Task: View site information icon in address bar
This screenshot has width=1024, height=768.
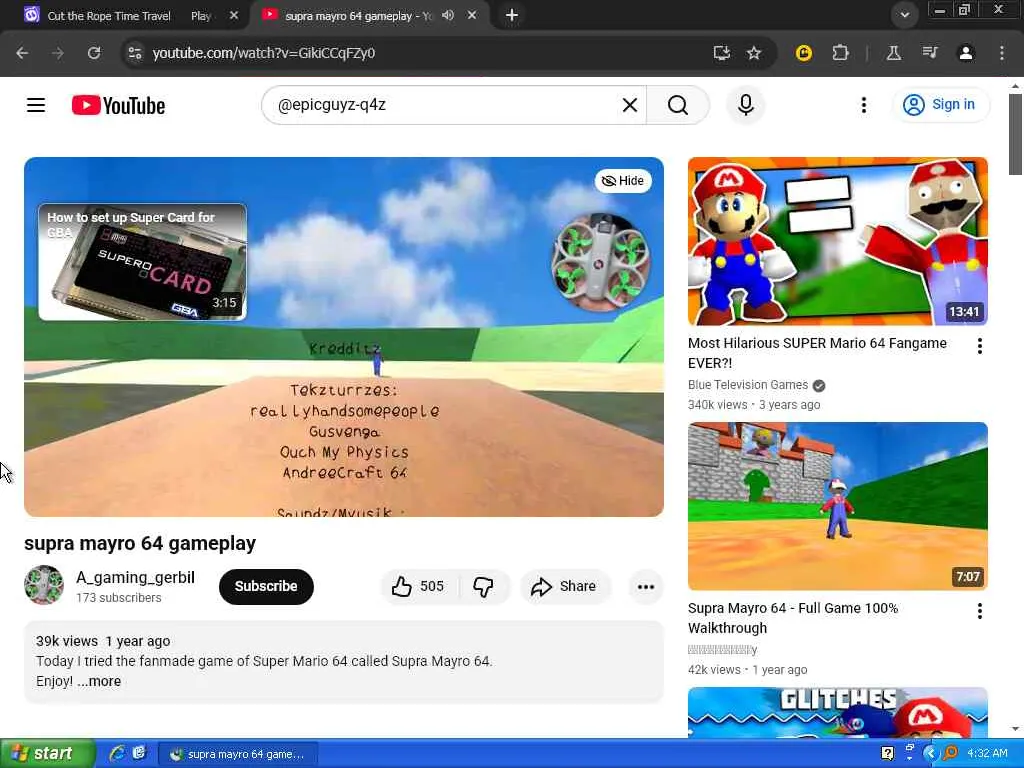Action: tap(135, 53)
